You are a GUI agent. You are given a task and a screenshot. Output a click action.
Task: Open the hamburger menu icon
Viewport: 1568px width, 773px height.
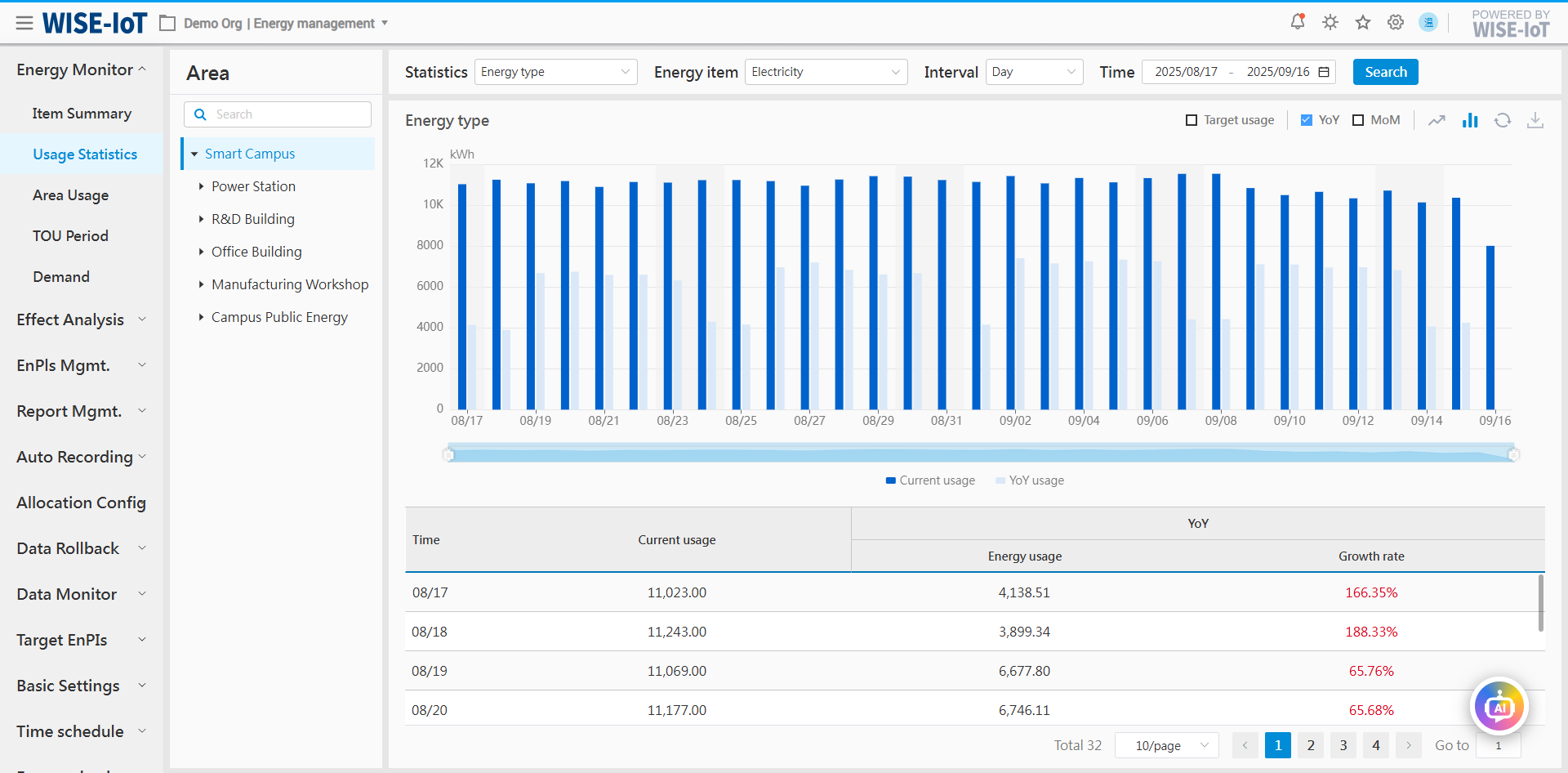(x=24, y=23)
